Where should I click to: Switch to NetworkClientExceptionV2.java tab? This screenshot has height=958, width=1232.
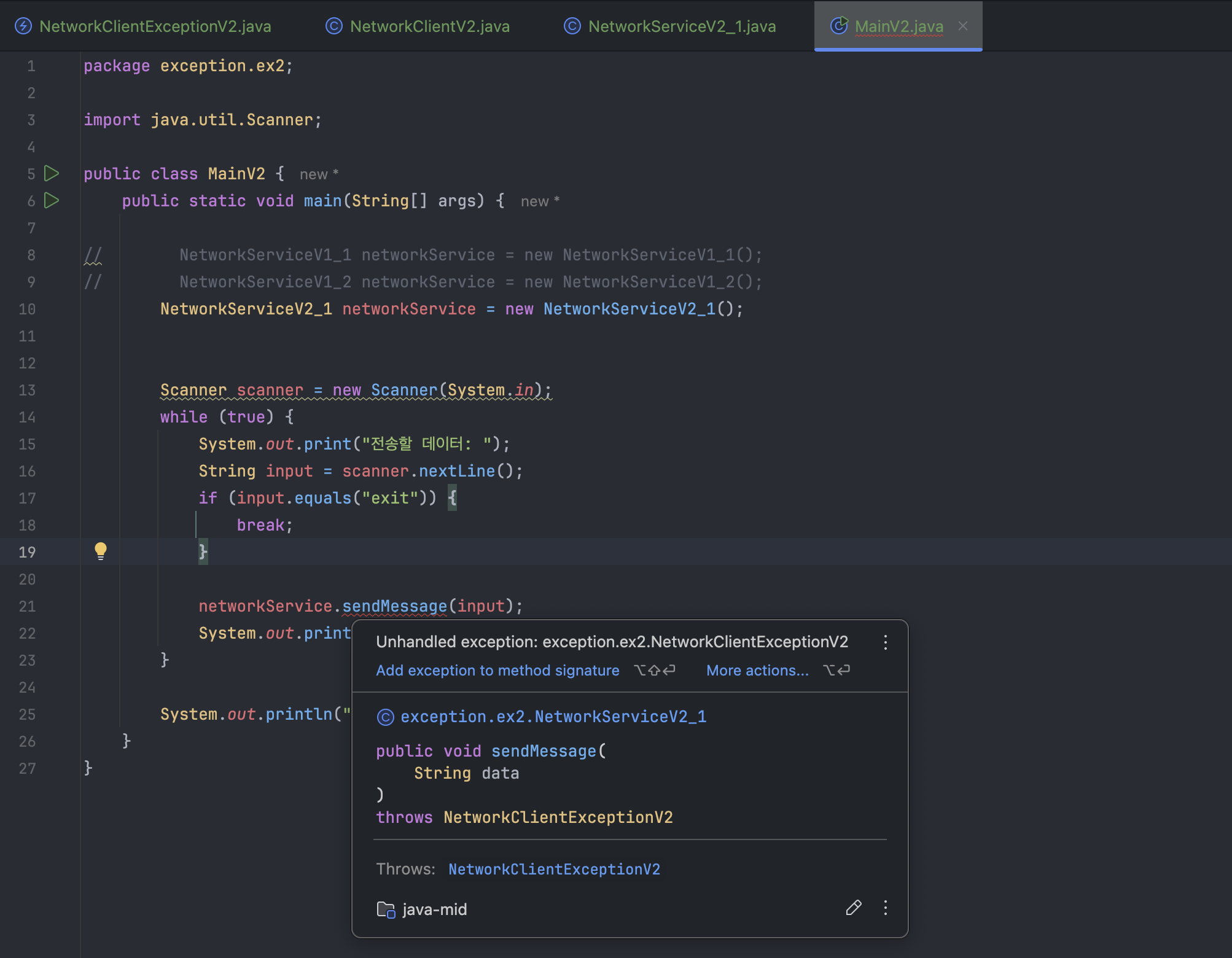(x=155, y=26)
